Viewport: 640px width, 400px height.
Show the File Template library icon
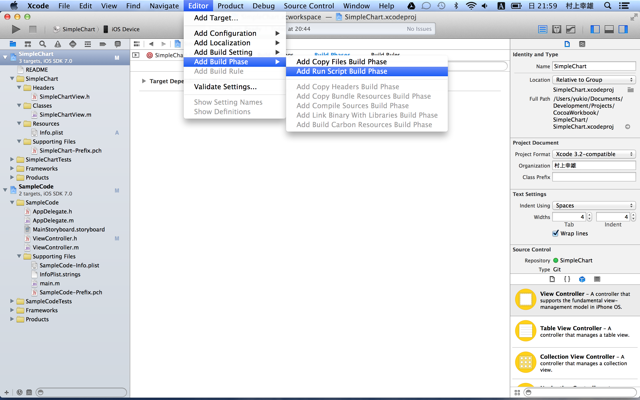552,279
